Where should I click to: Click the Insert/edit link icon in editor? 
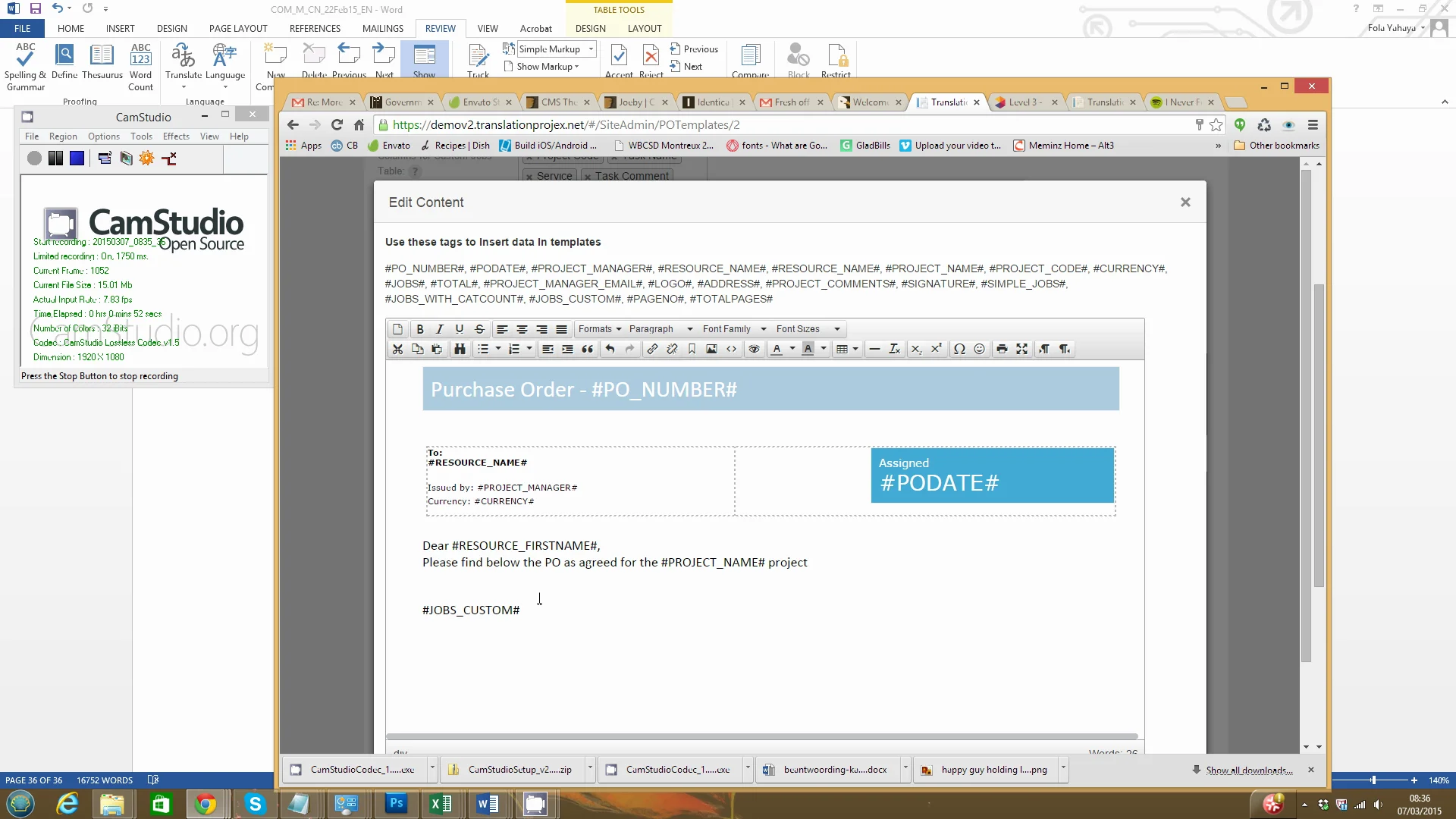[x=651, y=349]
